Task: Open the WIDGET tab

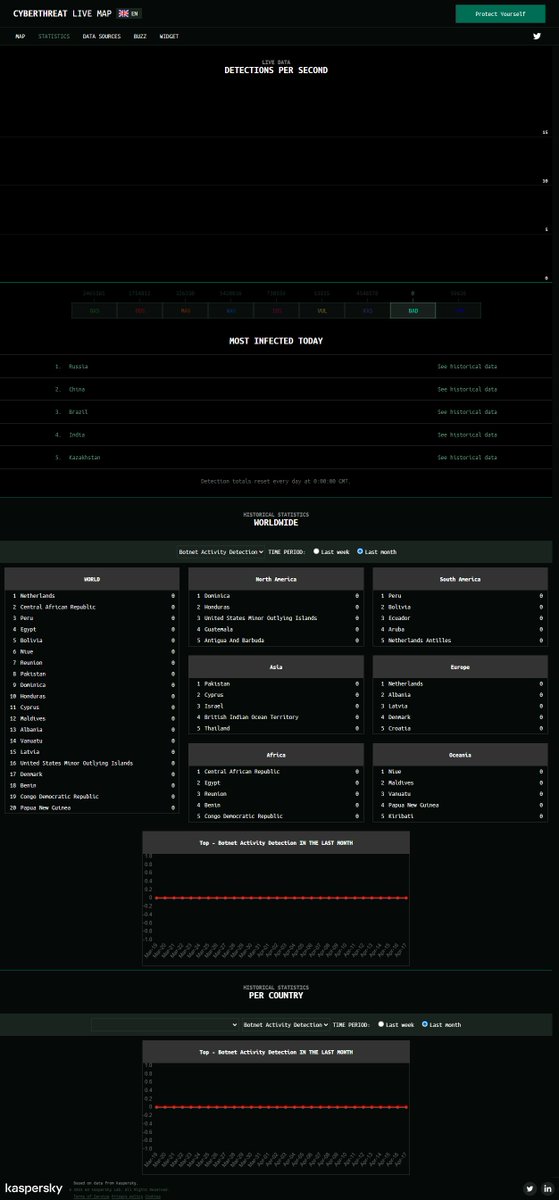Action: (169, 36)
